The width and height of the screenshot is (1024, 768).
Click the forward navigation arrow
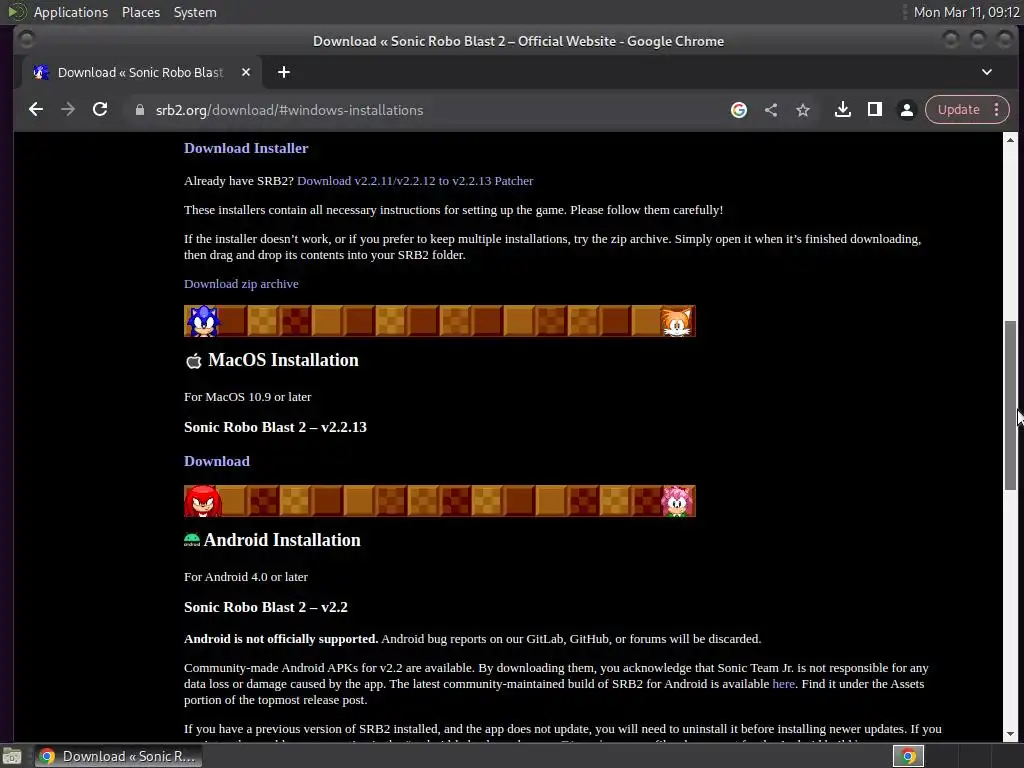click(68, 110)
